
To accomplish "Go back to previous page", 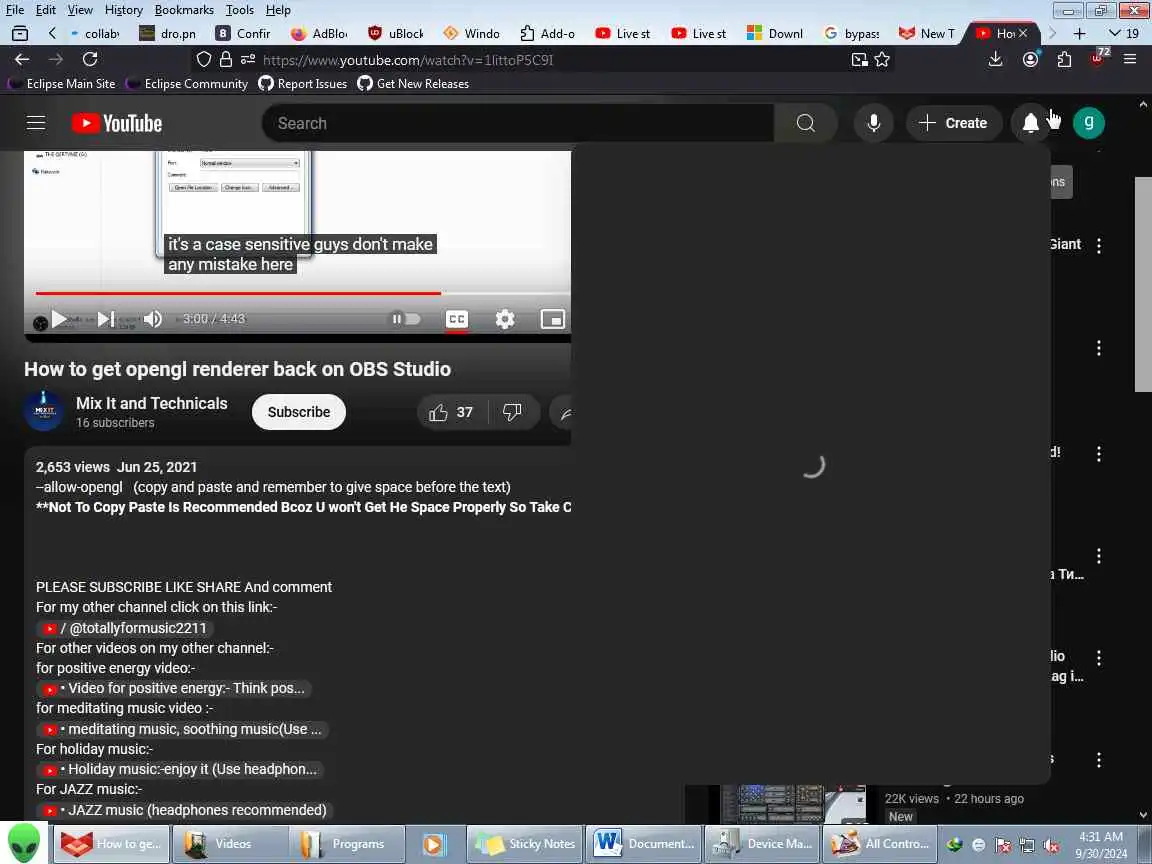I will (x=22, y=60).
